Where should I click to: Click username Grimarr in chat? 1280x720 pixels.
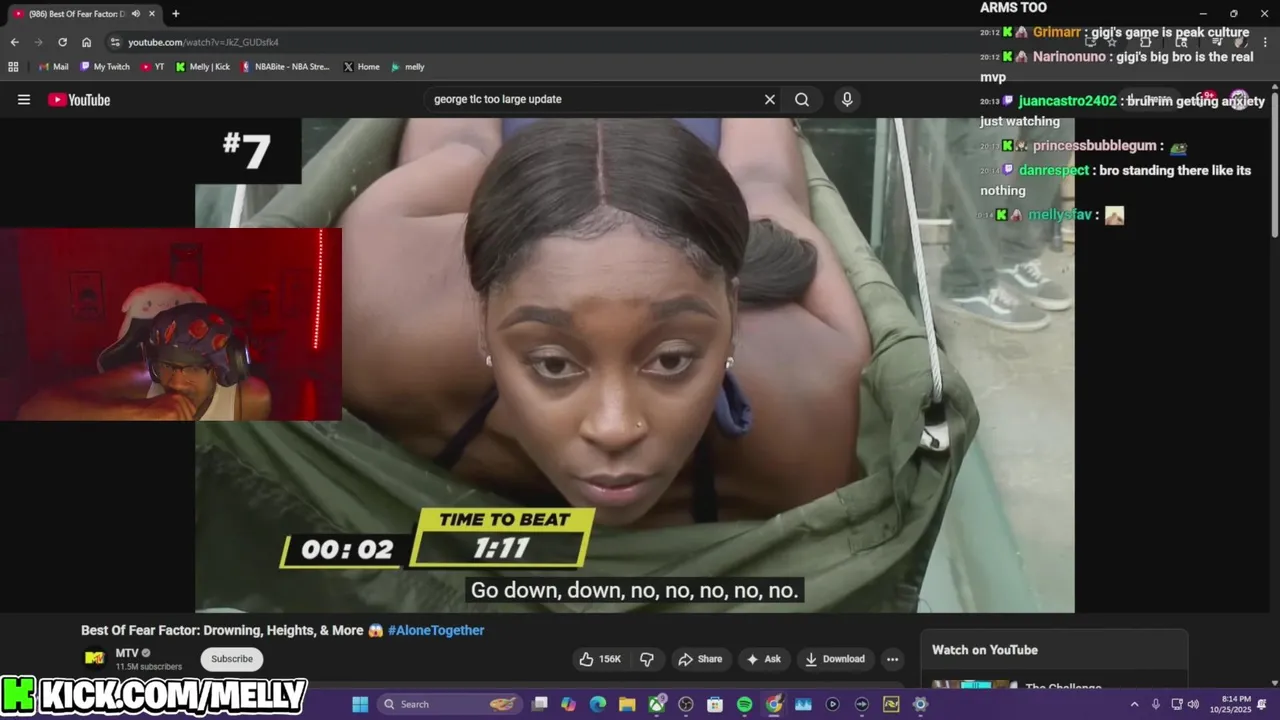click(1056, 32)
